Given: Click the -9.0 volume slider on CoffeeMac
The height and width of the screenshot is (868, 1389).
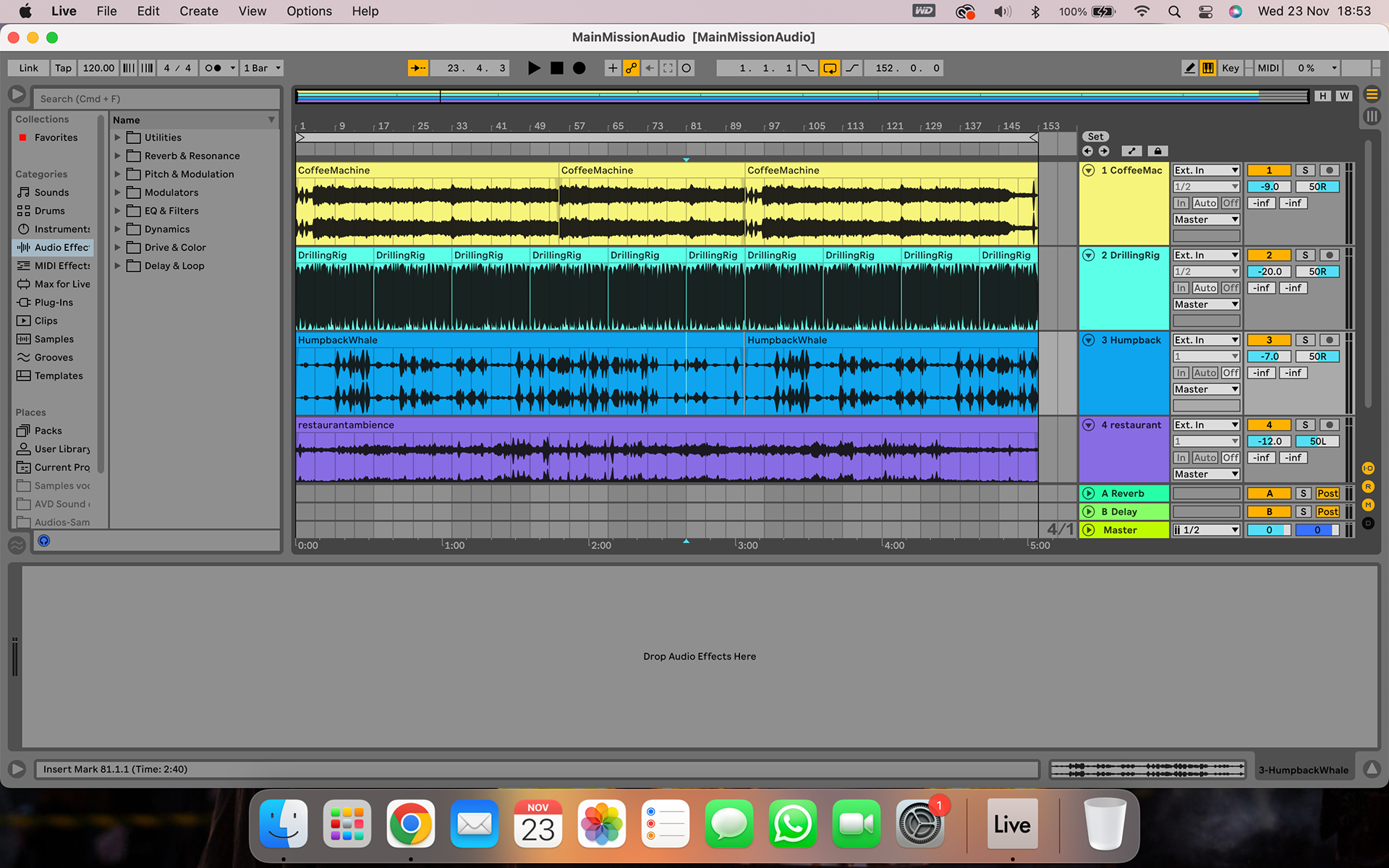Looking at the screenshot, I should (x=1269, y=187).
